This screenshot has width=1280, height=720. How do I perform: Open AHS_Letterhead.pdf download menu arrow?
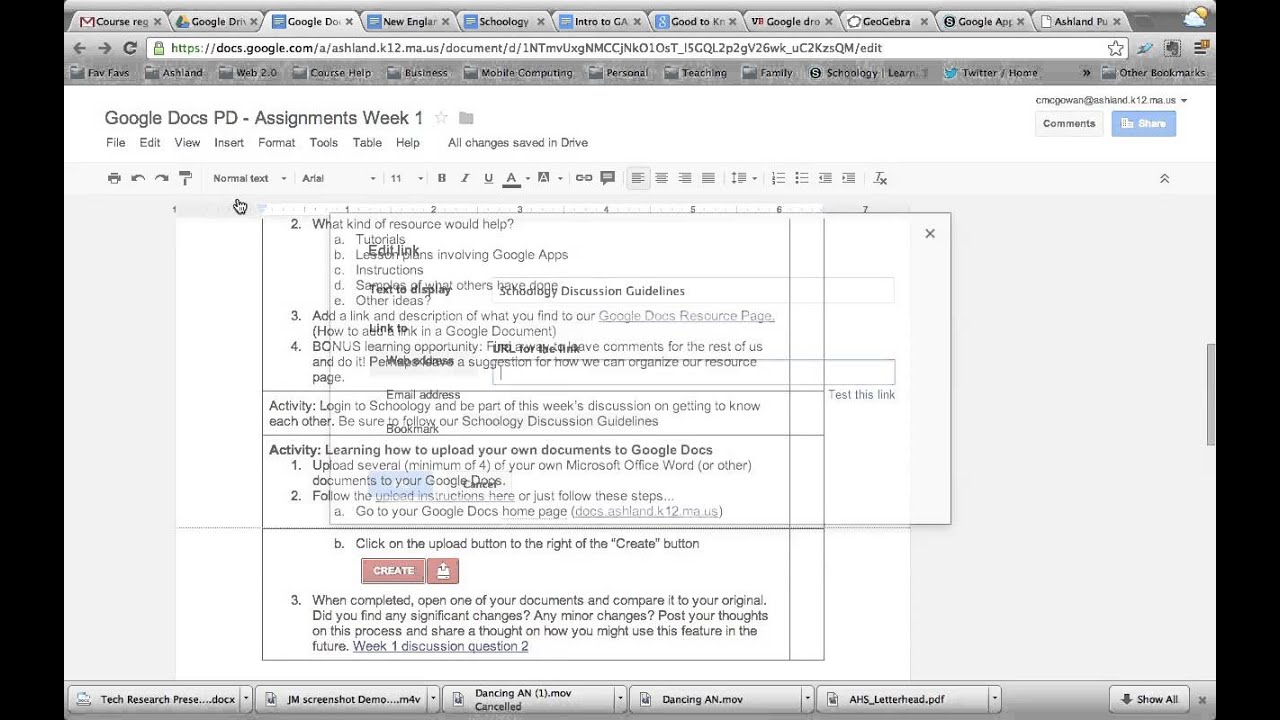[x=994, y=699]
